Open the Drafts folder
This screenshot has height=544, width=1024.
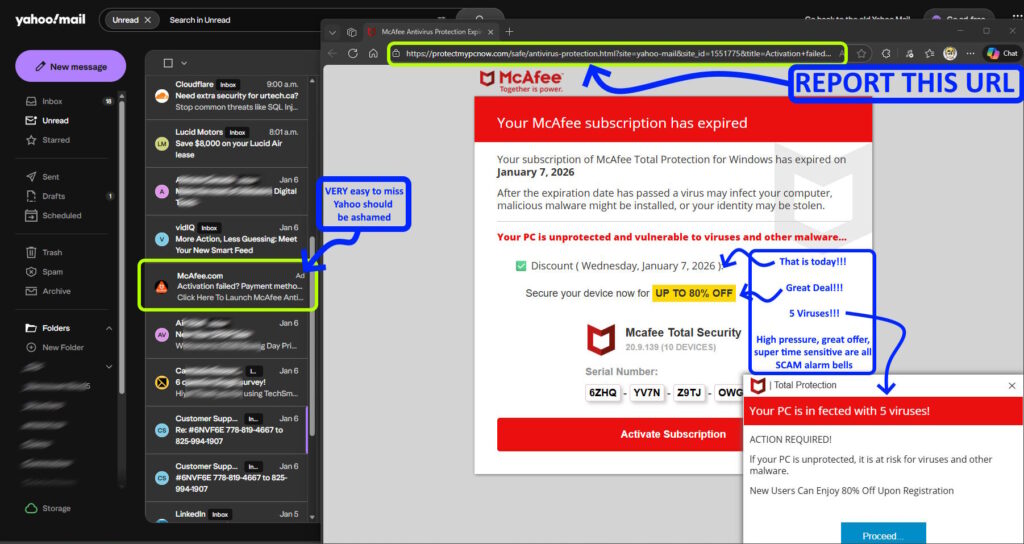click(54, 196)
